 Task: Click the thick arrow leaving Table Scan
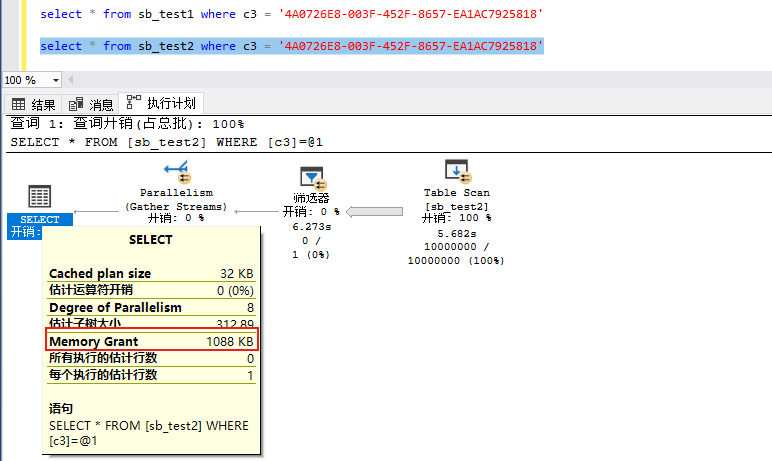[380, 211]
